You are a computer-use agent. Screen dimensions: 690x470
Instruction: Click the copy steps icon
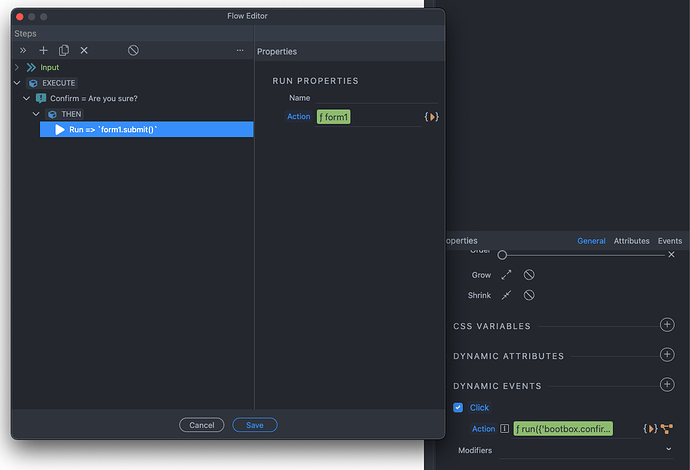click(64, 50)
